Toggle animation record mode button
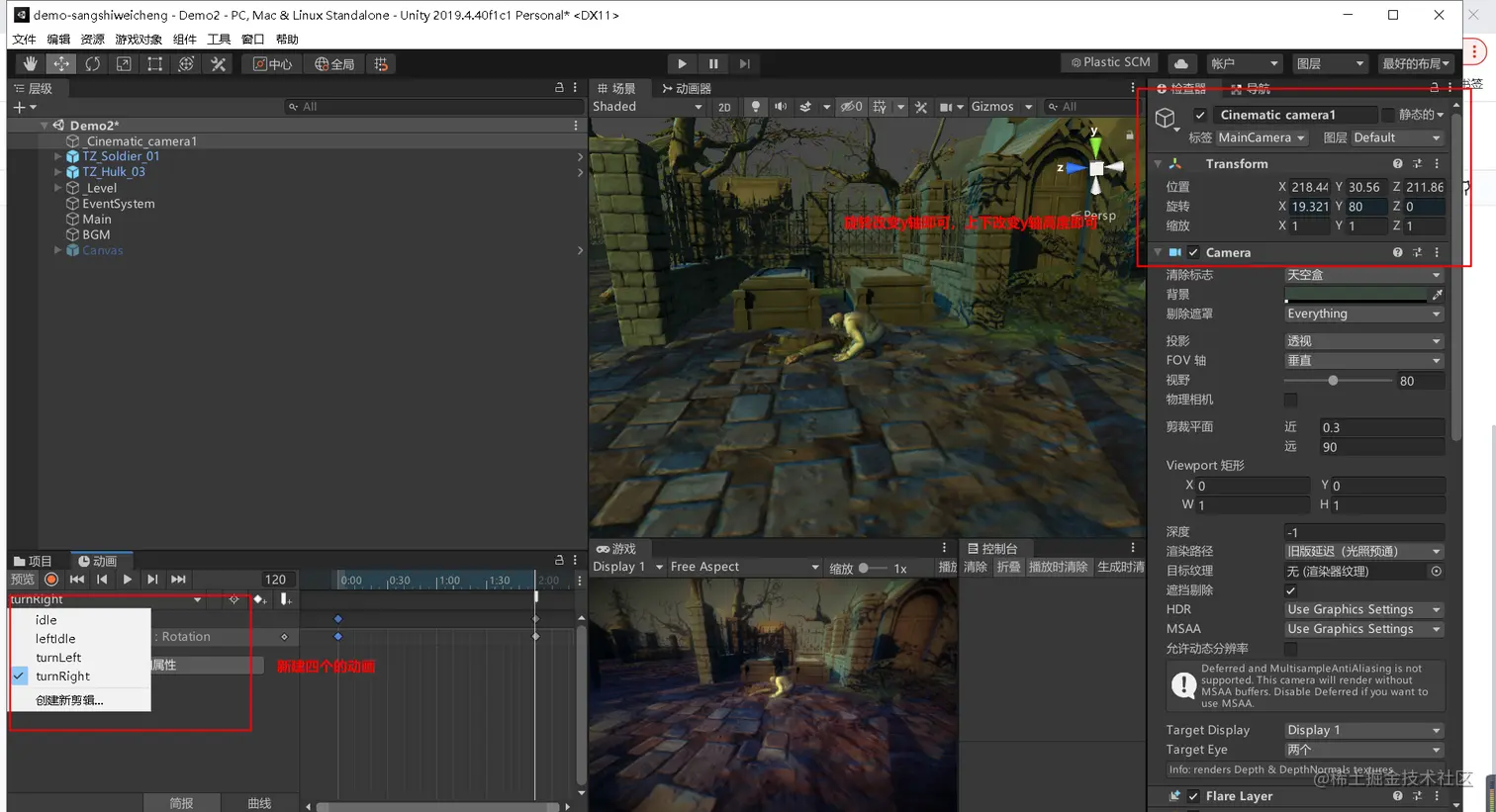The image size is (1496, 812). (x=51, y=580)
